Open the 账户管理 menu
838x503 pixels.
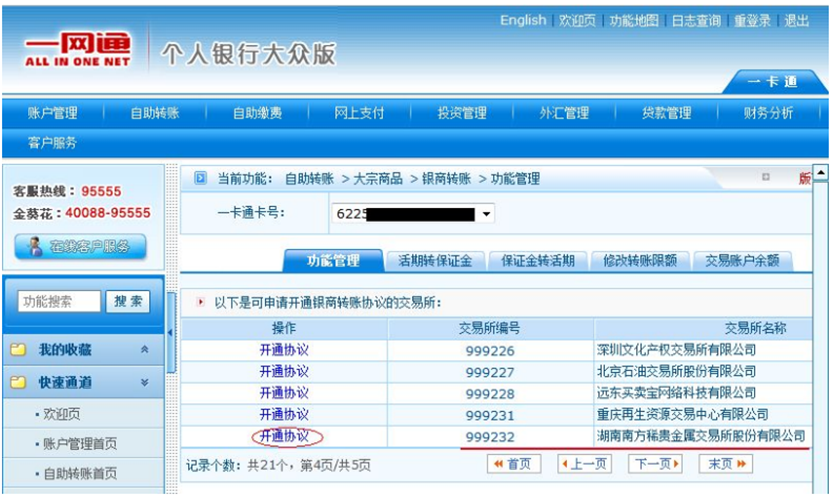pos(52,113)
